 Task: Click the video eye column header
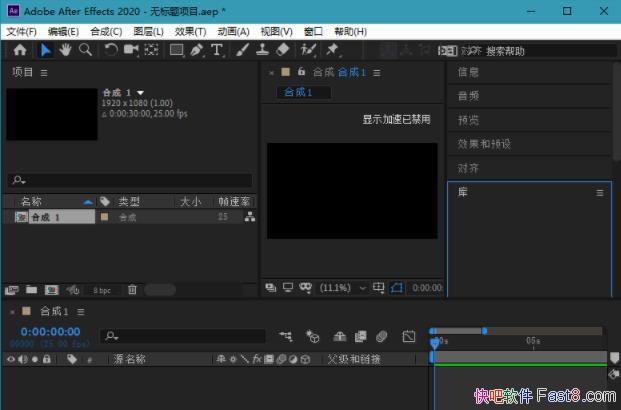click(x=11, y=359)
